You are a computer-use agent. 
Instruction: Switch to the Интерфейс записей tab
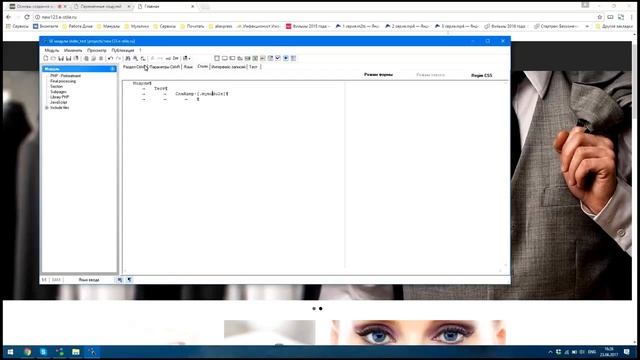point(229,67)
